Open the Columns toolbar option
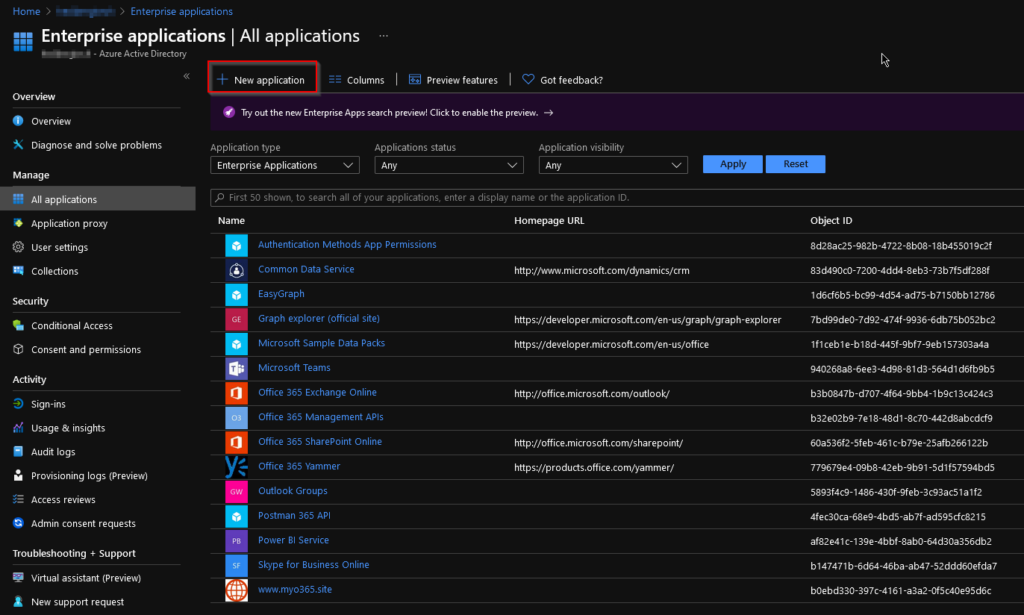1024x615 pixels. (357, 80)
